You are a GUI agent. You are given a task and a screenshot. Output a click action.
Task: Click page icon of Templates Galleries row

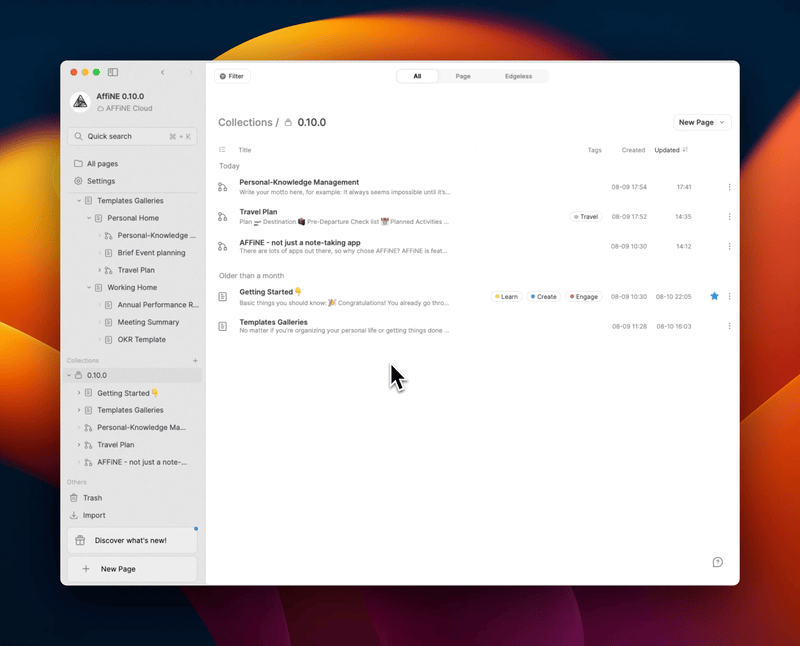click(x=222, y=326)
